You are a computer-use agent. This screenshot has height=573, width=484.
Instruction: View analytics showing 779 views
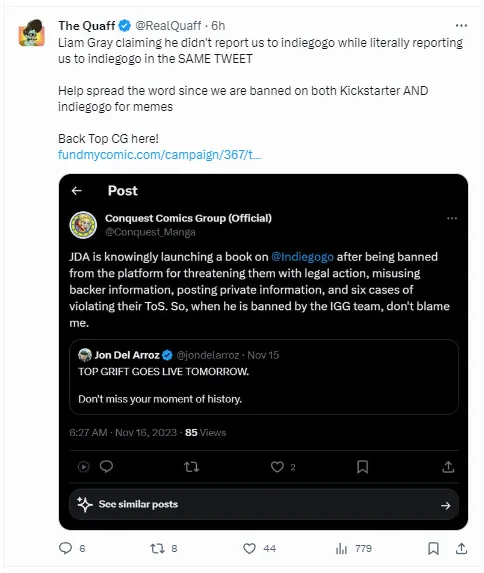[341, 548]
